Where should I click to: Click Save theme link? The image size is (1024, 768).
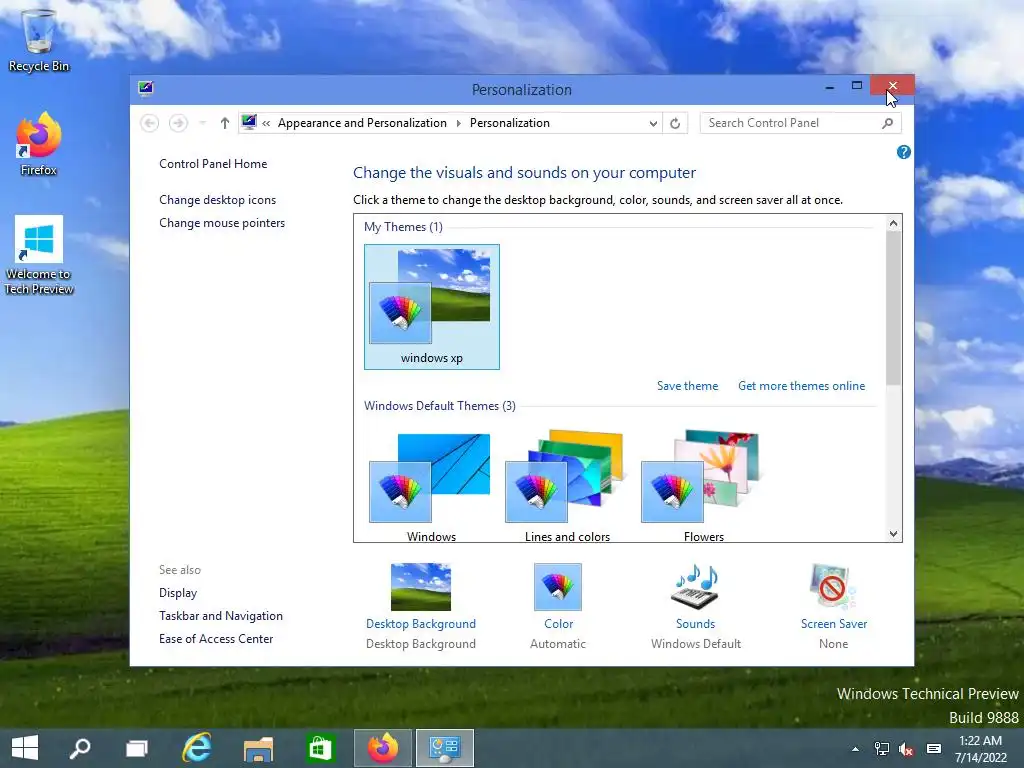click(x=687, y=386)
